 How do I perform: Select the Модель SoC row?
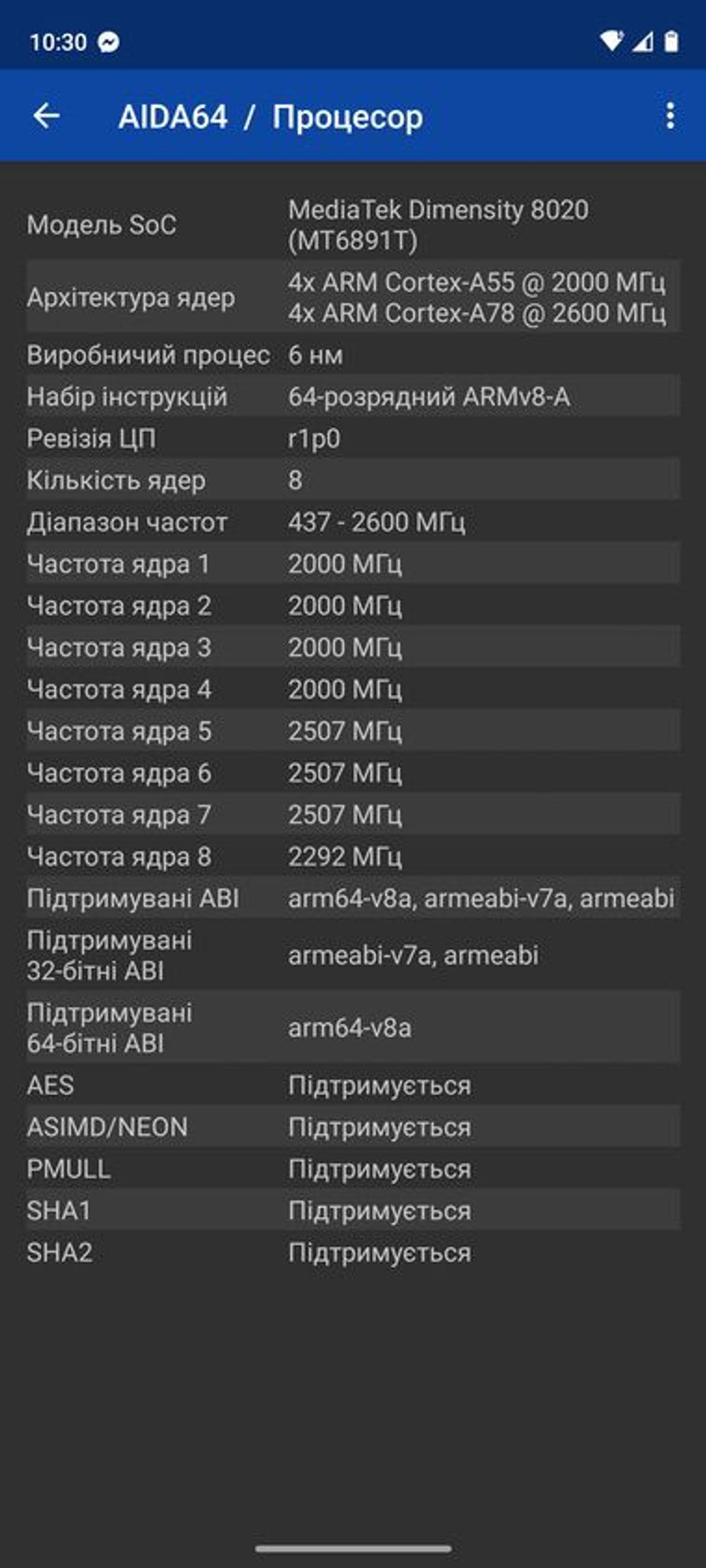click(353, 225)
